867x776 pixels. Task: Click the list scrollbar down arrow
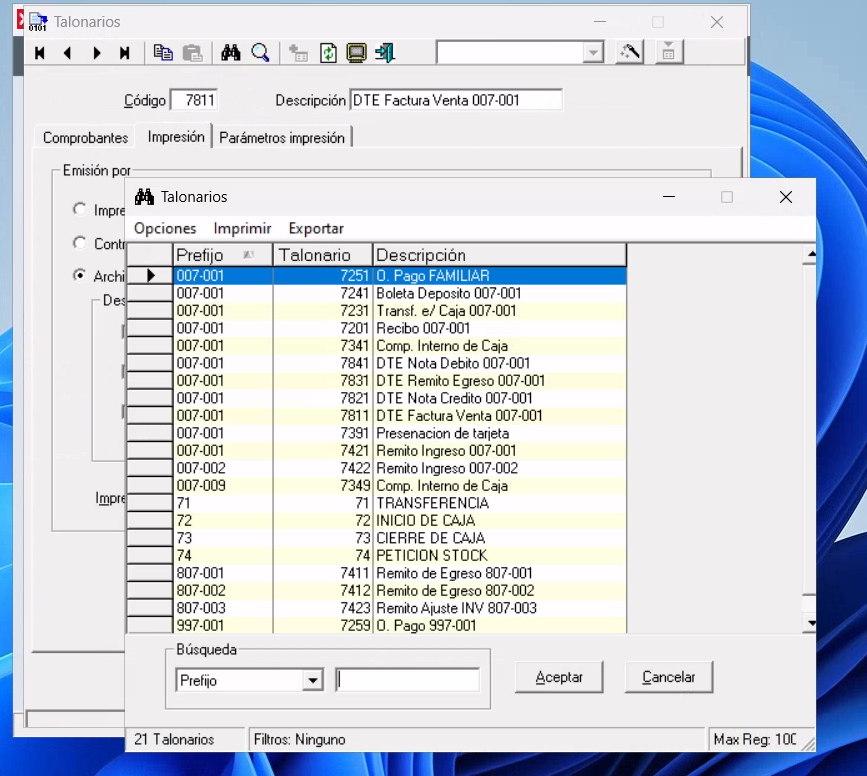810,624
